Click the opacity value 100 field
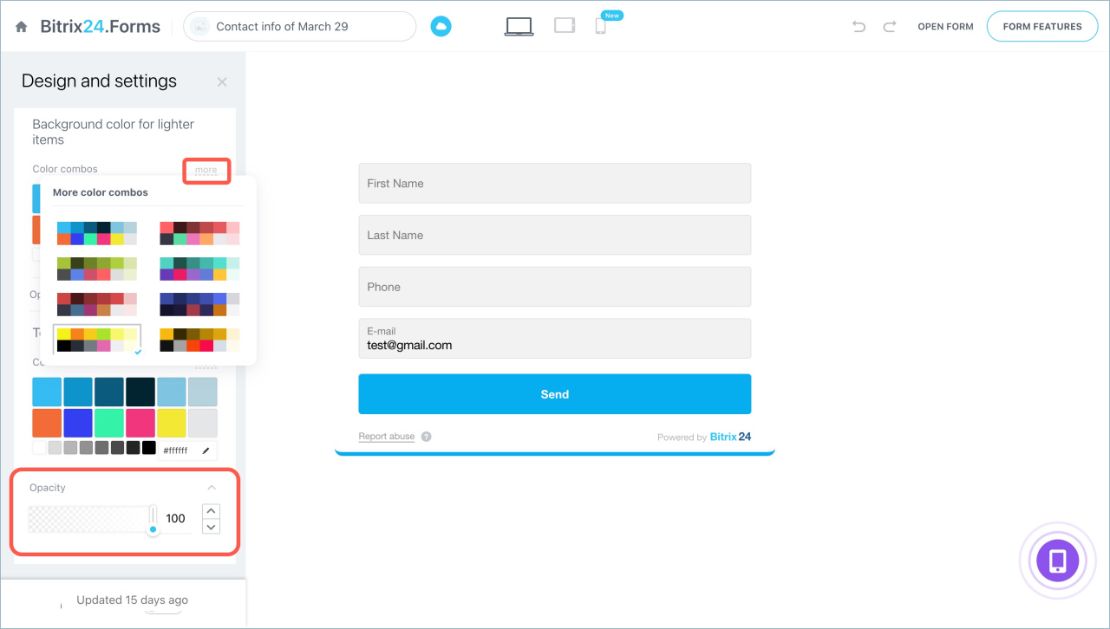This screenshot has width=1110, height=629. click(x=176, y=519)
